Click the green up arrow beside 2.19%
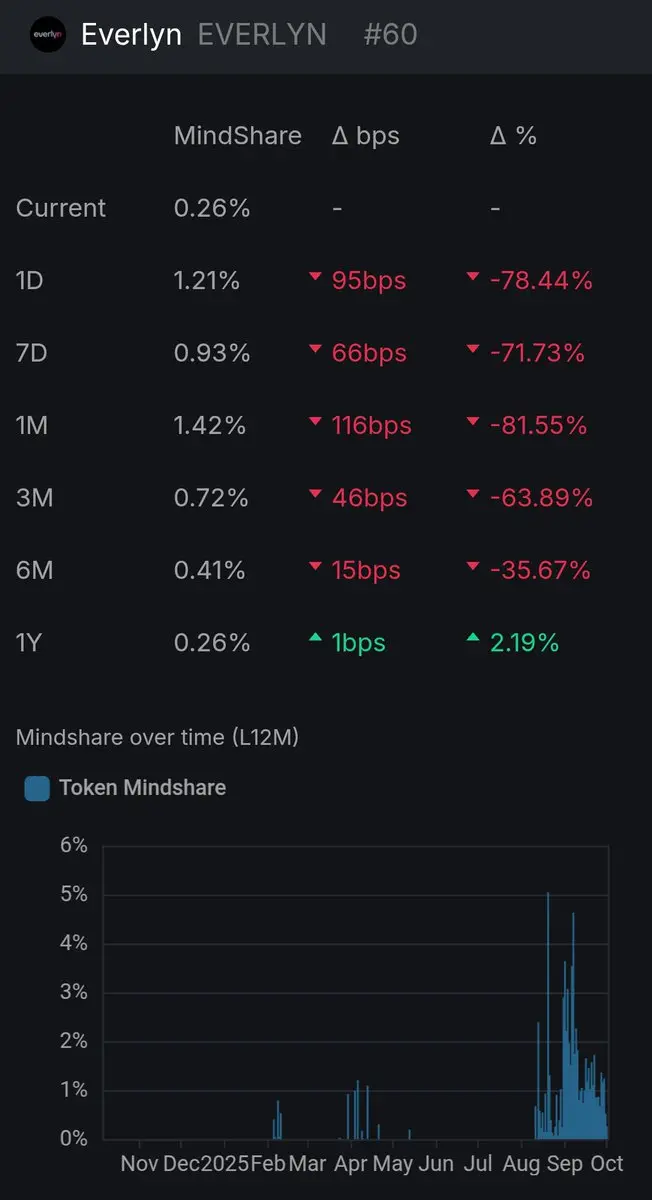The height and width of the screenshot is (1200, 652). point(473,639)
